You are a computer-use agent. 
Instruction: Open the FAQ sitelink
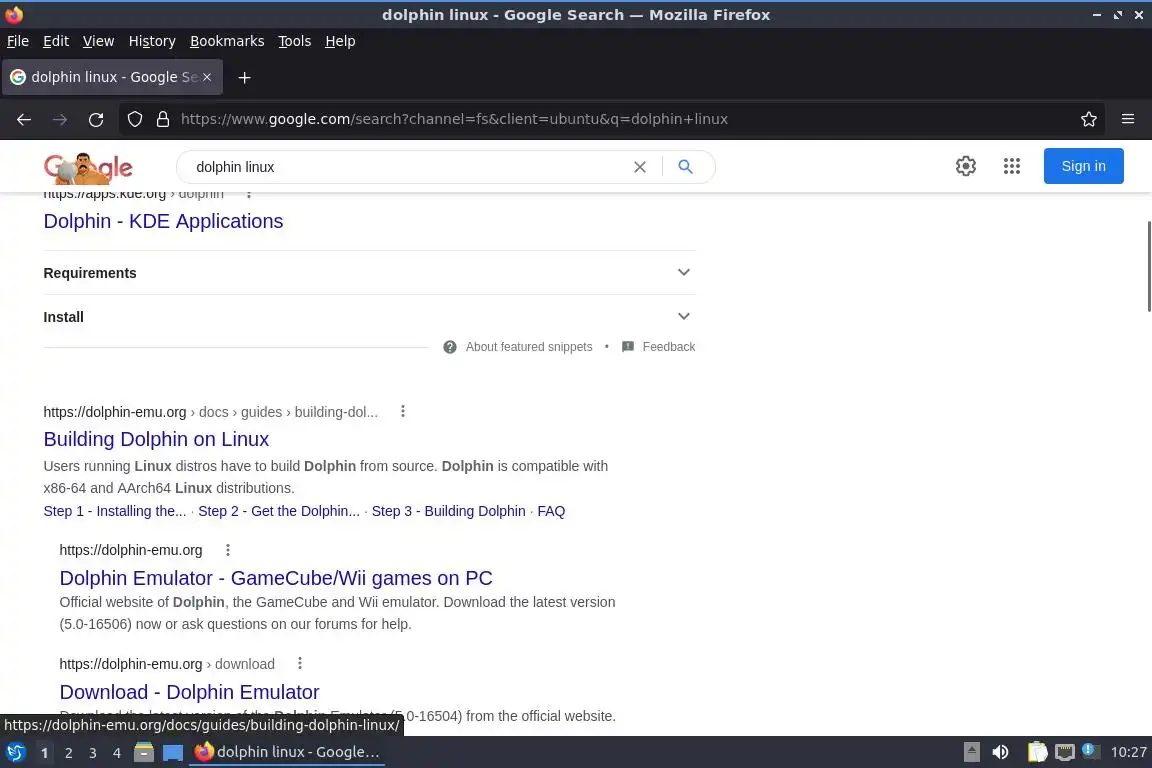(x=551, y=511)
